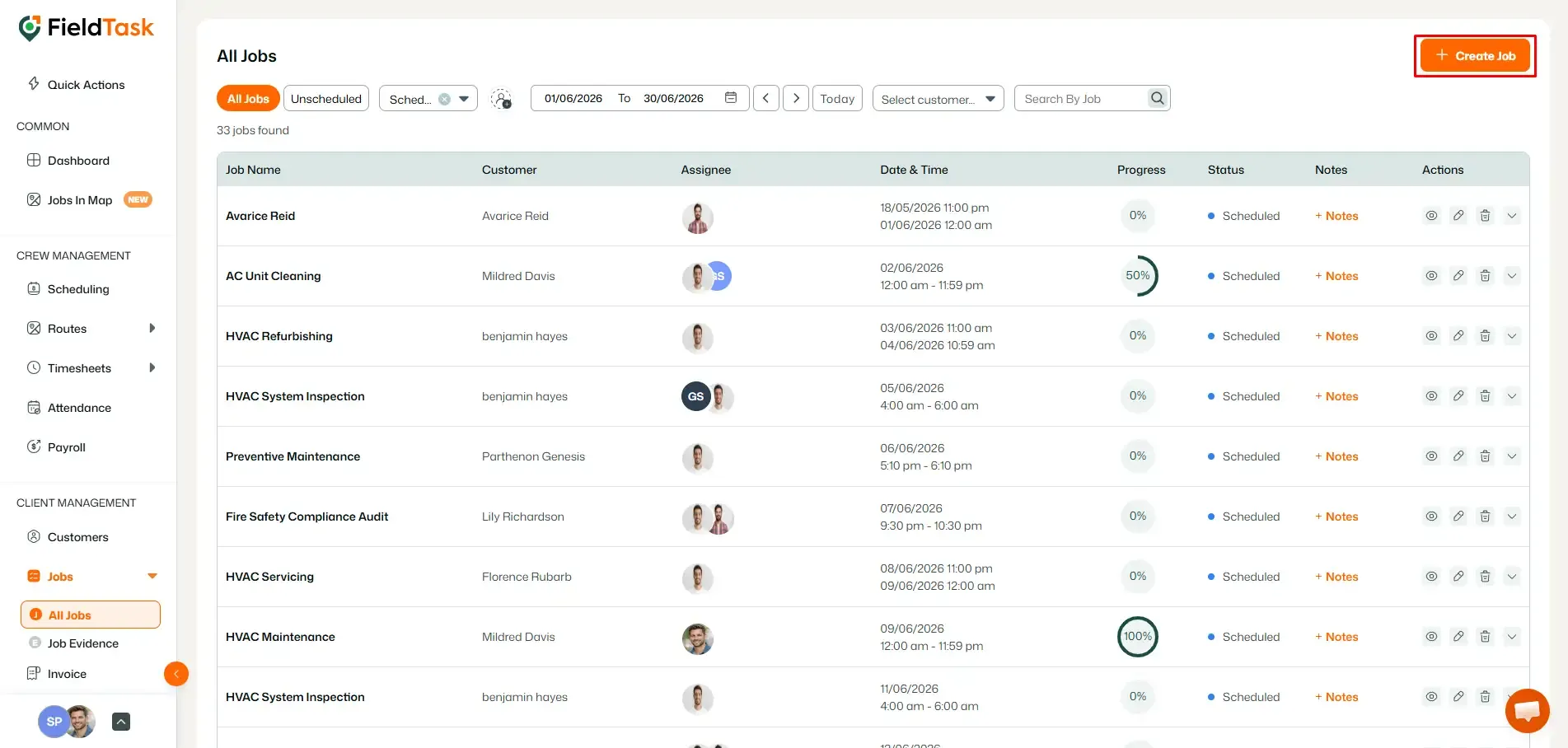Screen dimensions: 1568x748
Task: Edit the Avarice Reid job
Action: pyautogui.click(x=1458, y=216)
